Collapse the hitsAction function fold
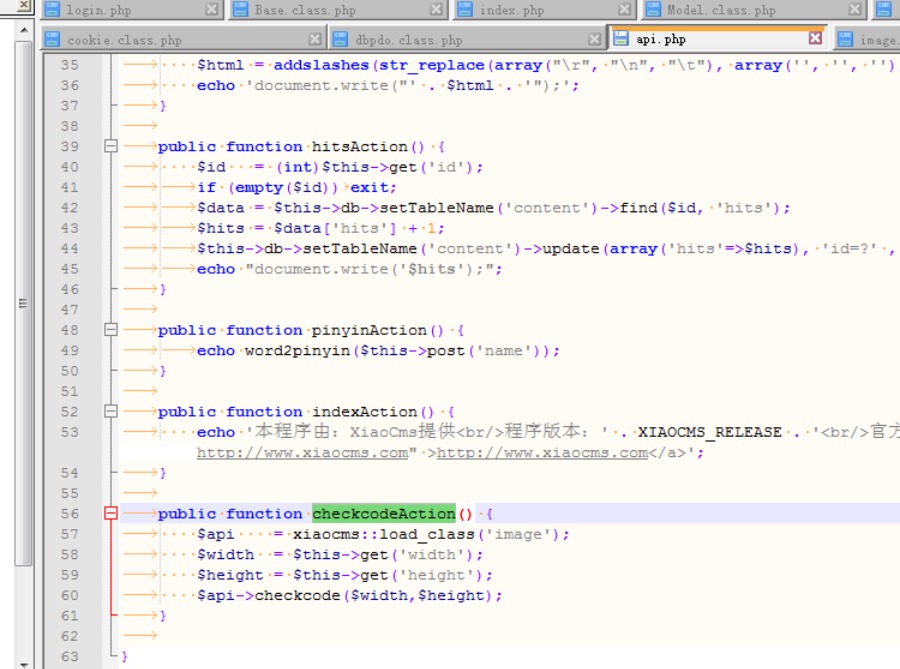 tap(111, 146)
